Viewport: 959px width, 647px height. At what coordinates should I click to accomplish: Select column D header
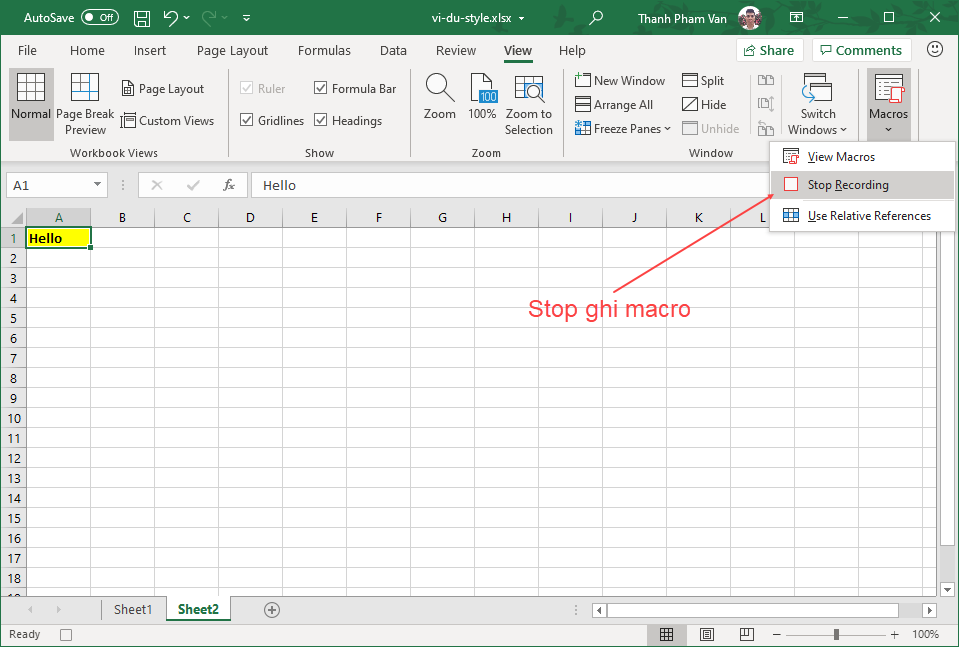pyautogui.click(x=250, y=218)
